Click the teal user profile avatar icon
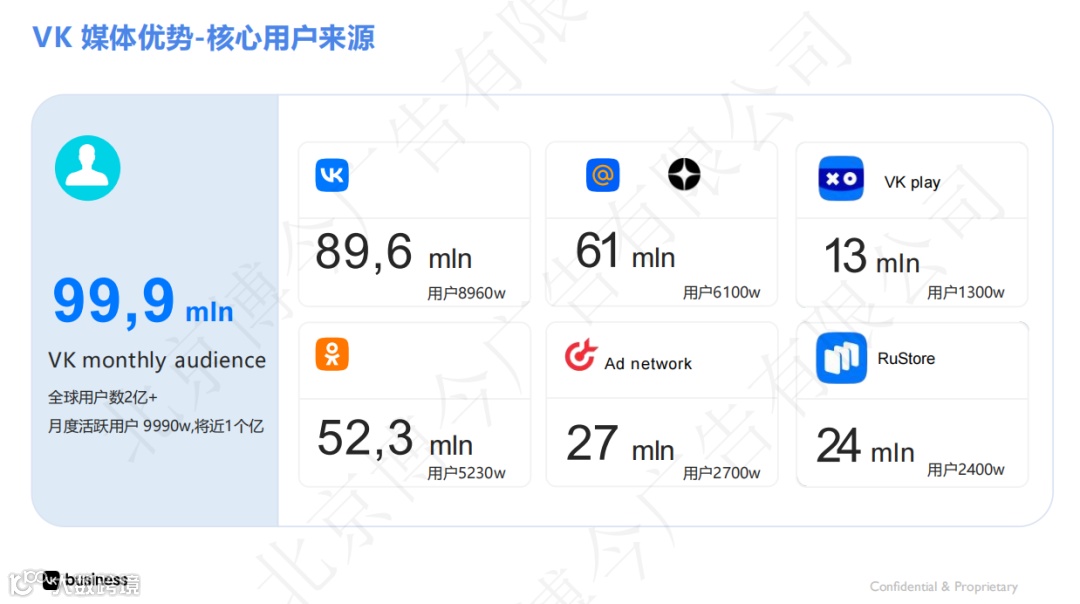The image size is (1080, 604). [x=87, y=168]
